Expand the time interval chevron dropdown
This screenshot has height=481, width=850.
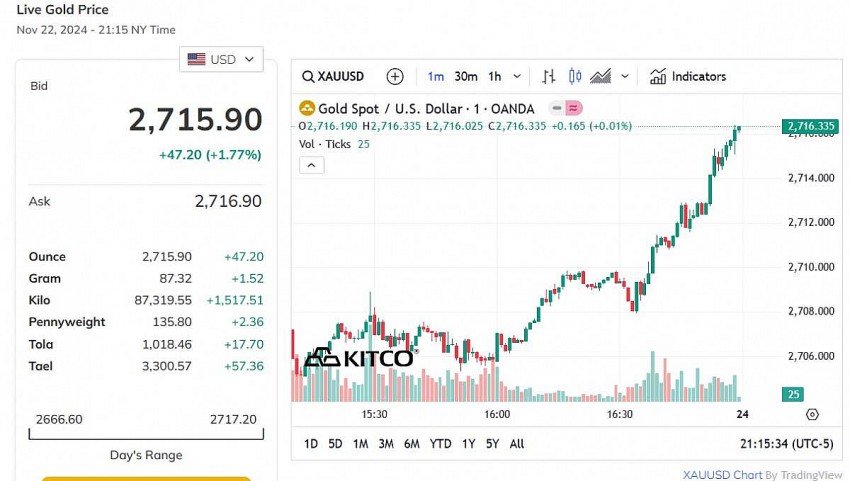coord(517,77)
